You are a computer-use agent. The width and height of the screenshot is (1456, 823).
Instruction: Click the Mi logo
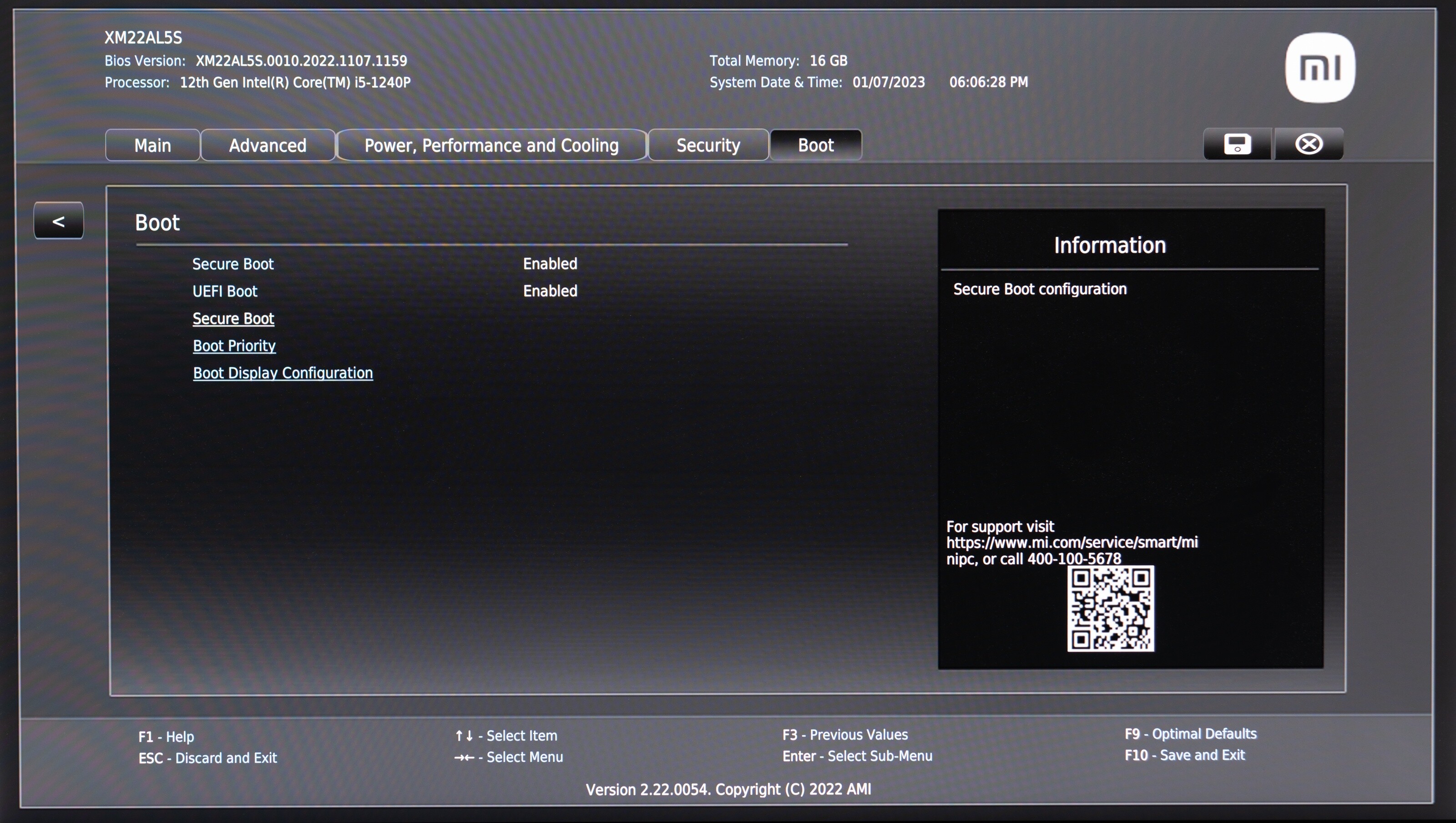[1320, 68]
